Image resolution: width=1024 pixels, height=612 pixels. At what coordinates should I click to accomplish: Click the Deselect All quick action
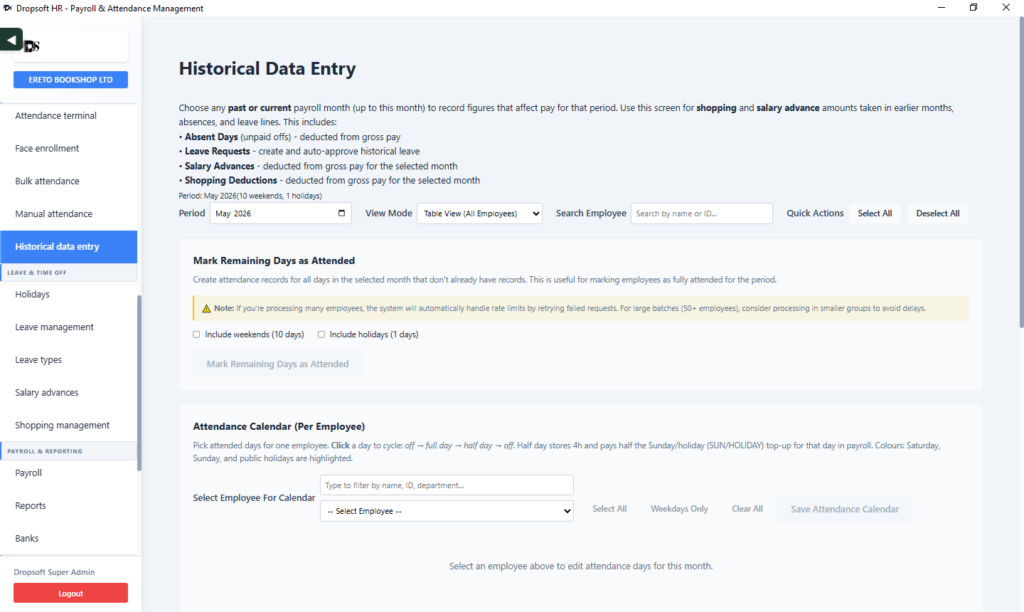point(937,214)
